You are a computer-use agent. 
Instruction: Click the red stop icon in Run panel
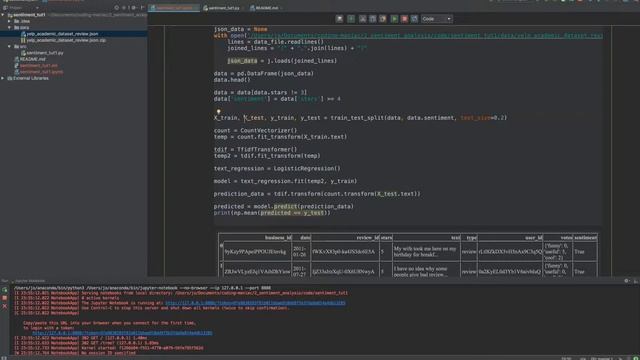pos(4,298)
